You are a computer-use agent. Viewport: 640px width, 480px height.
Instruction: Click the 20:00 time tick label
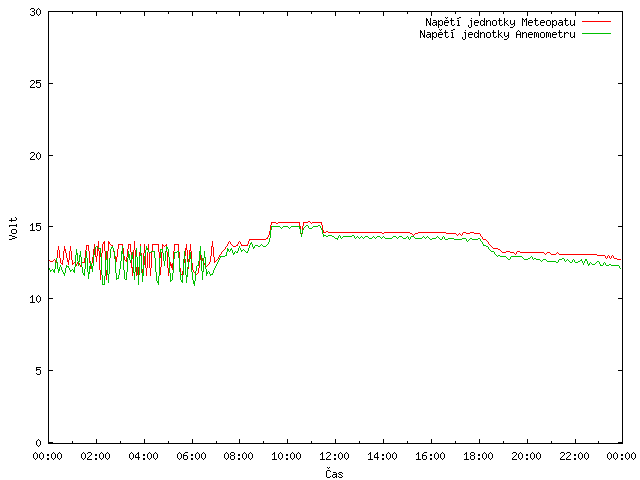coord(526,456)
